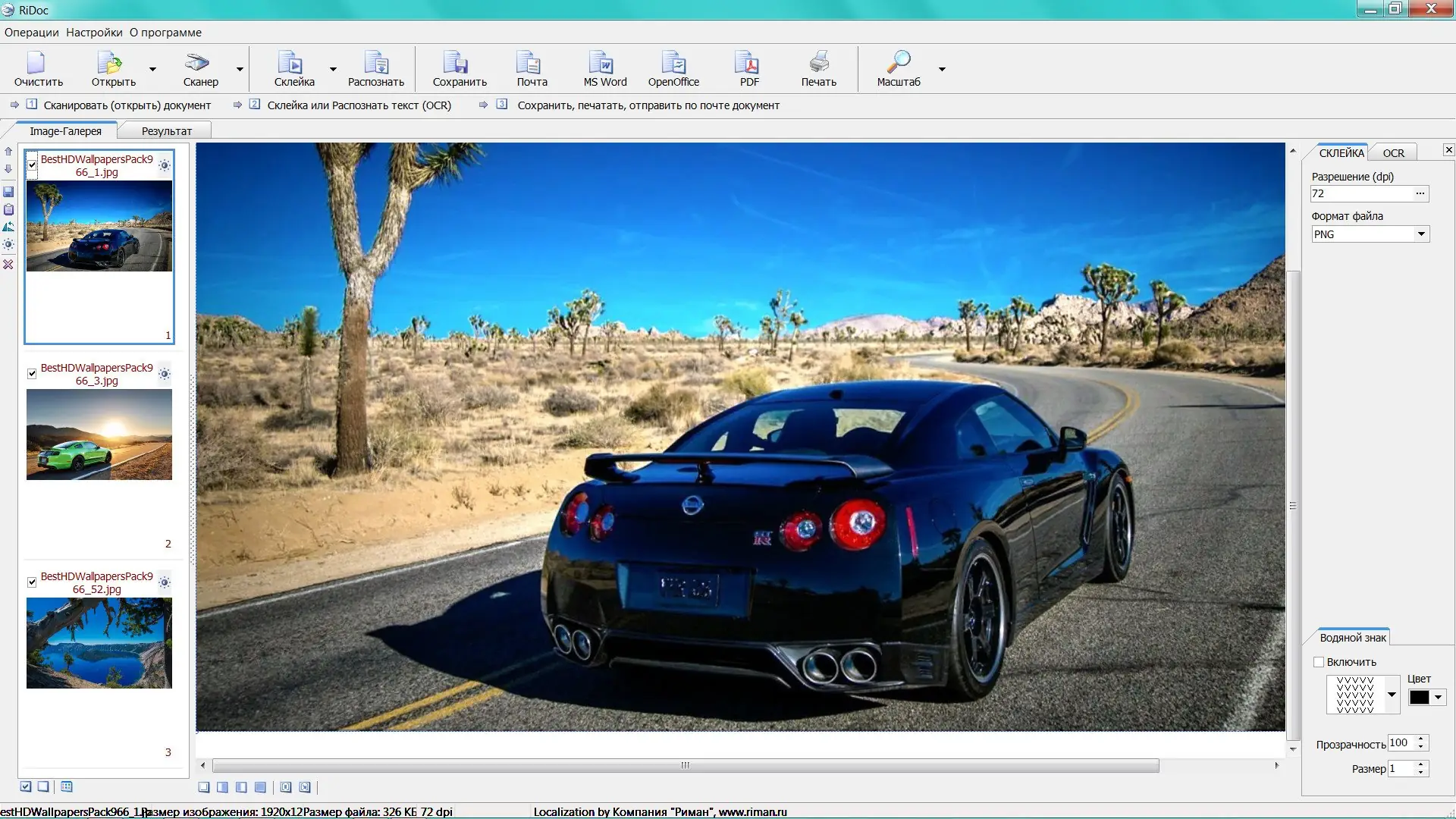Click the resolution ellipsis button
The width and height of the screenshot is (1456, 819).
pos(1420,193)
